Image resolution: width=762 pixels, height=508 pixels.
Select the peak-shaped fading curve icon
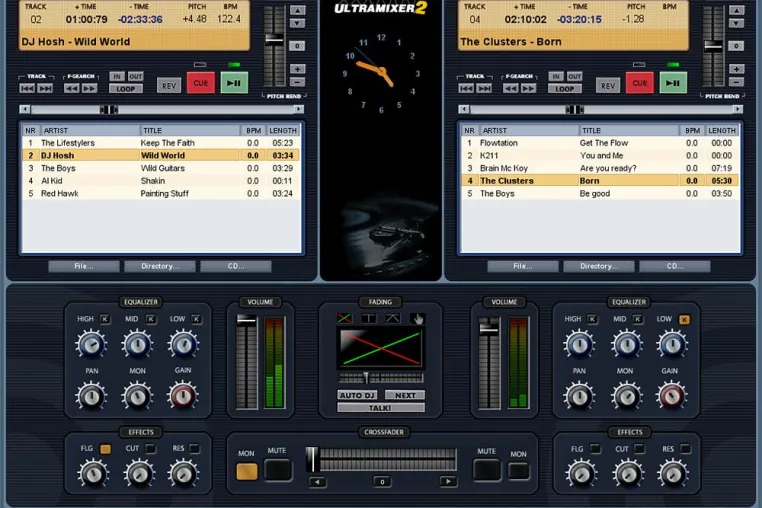click(x=393, y=318)
